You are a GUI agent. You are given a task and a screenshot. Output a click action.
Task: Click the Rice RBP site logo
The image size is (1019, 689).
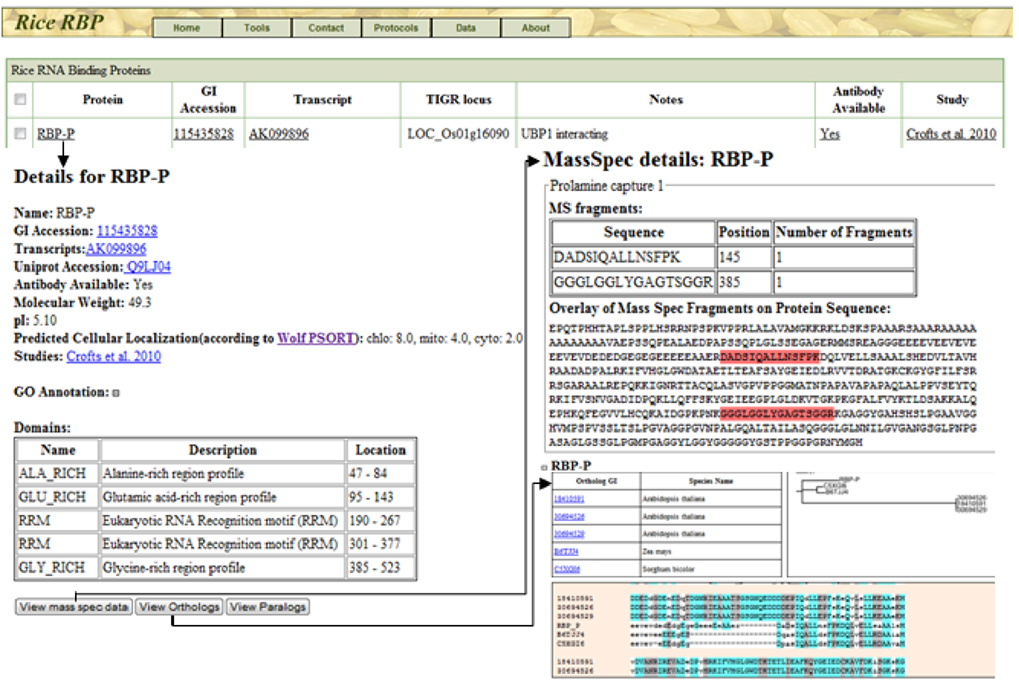(59, 22)
